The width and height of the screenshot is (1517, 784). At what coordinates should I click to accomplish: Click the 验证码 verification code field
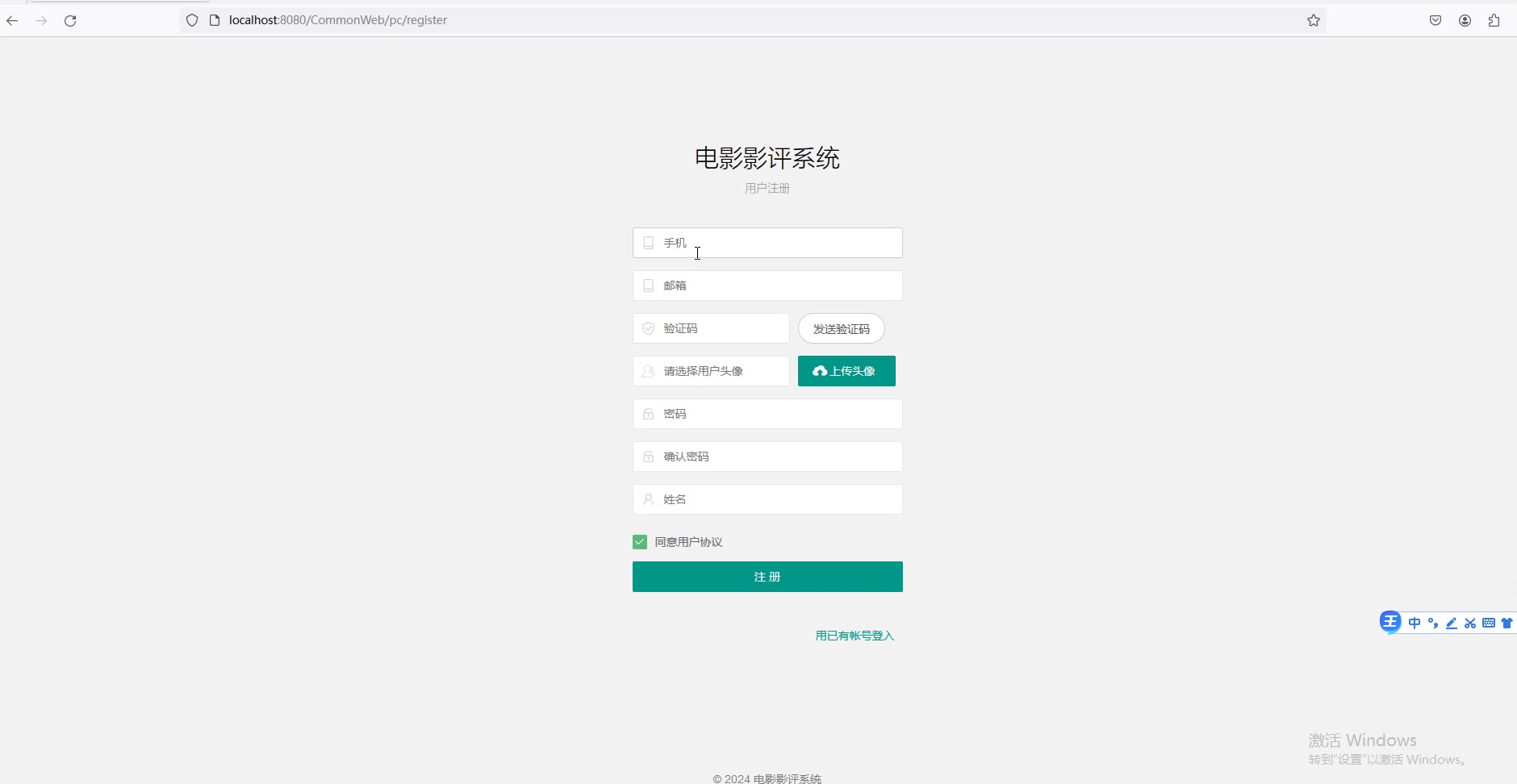point(711,328)
